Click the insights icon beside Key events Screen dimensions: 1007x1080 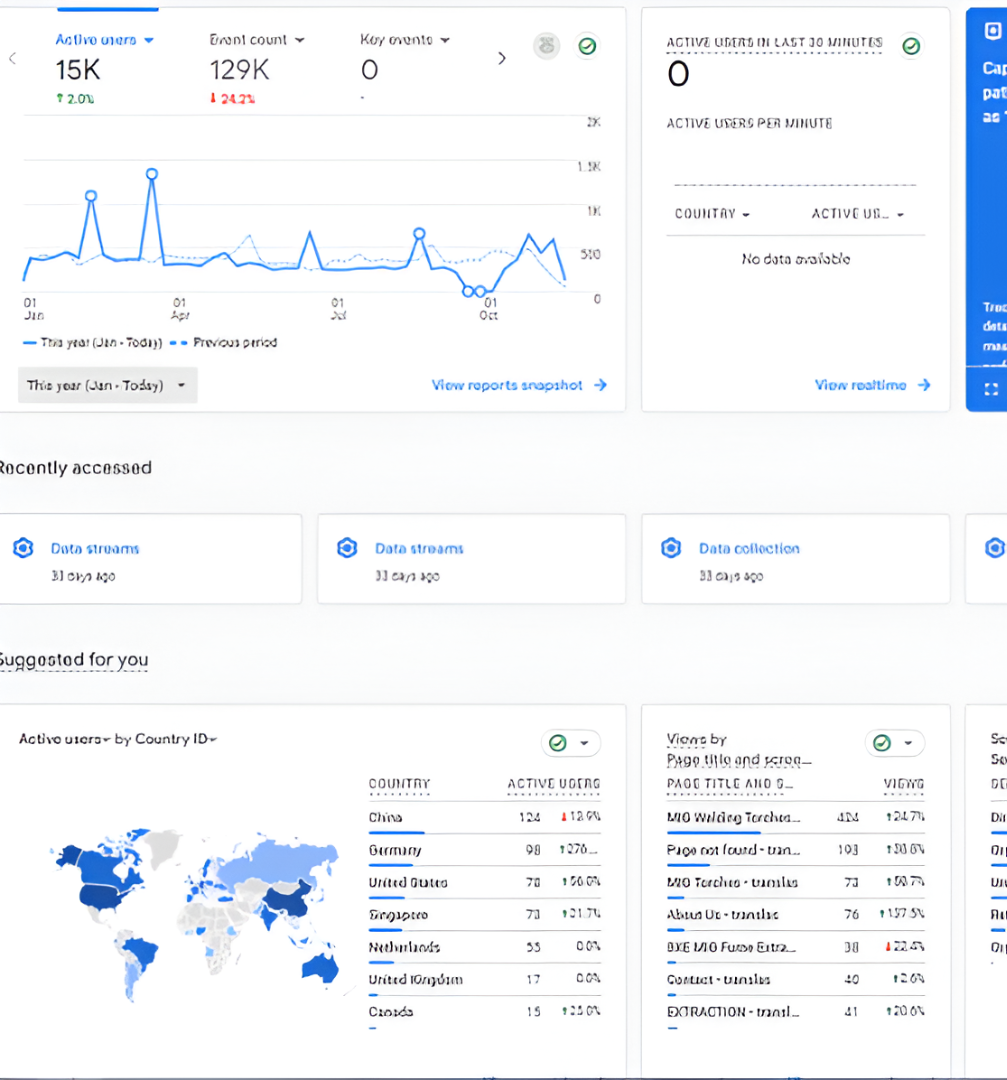[x=546, y=46]
